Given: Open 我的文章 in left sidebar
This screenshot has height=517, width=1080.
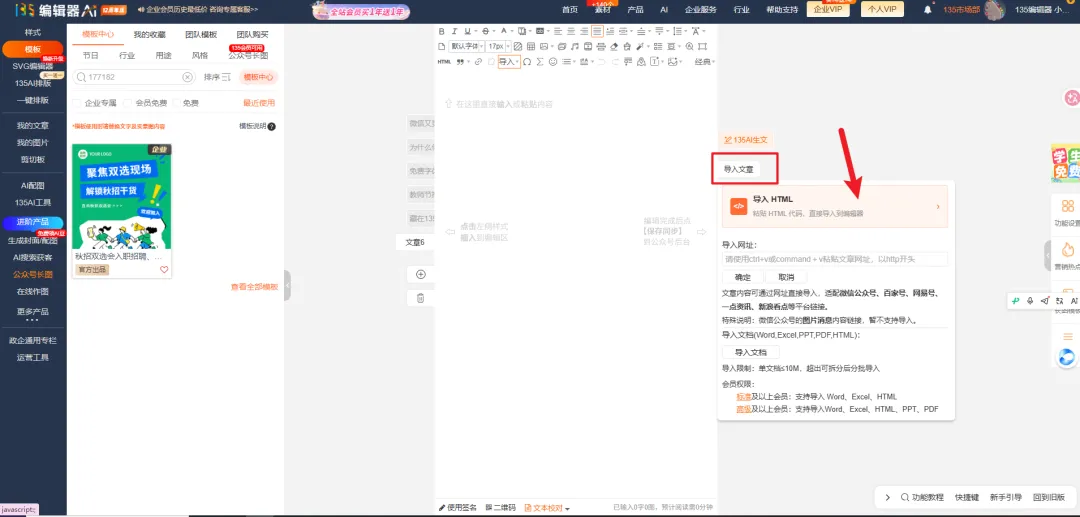Looking at the screenshot, I should pos(32,125).
